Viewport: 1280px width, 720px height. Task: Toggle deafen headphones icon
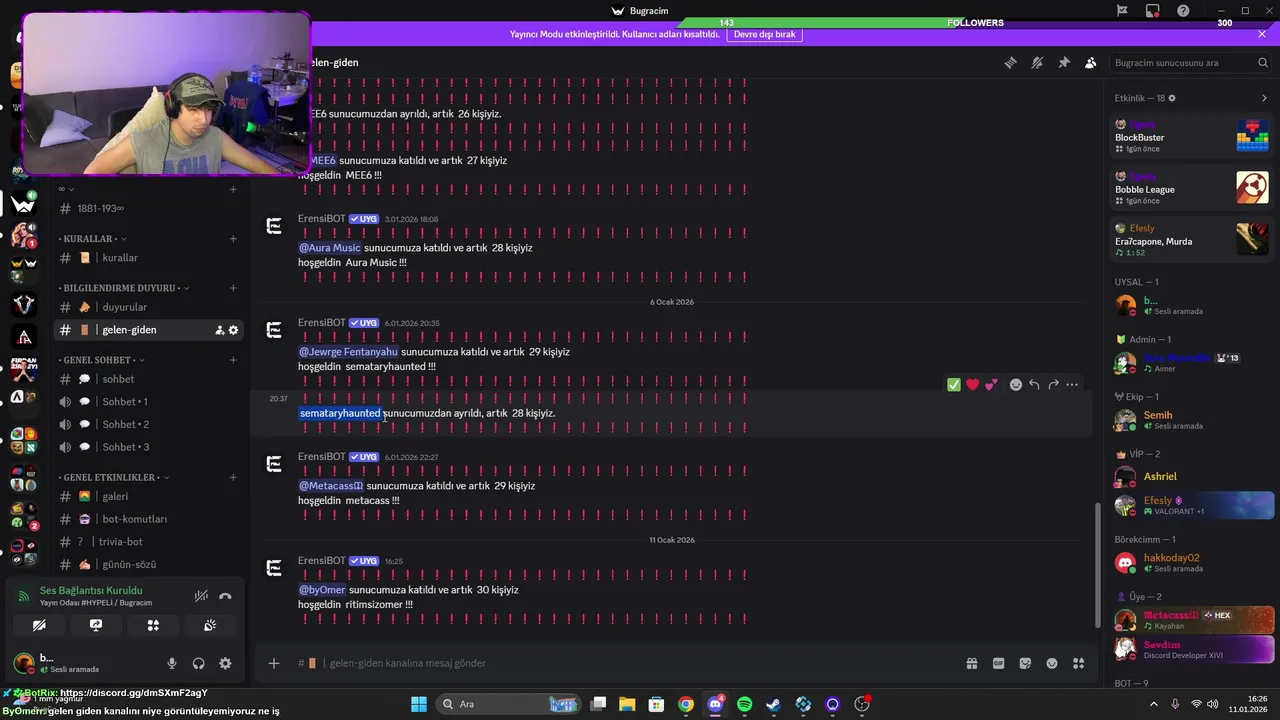click(x=198, y=663)
